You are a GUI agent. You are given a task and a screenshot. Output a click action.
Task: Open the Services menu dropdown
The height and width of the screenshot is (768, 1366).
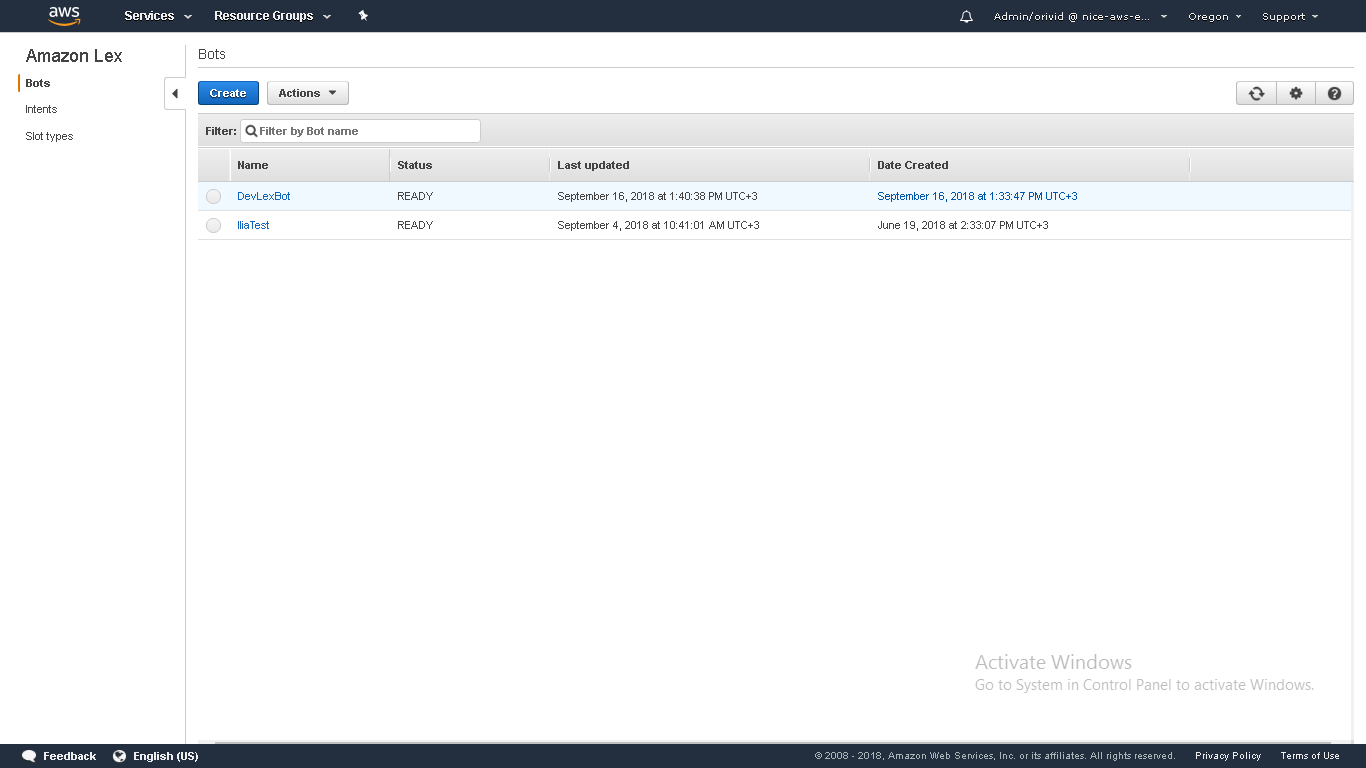[x=157, y=16]
